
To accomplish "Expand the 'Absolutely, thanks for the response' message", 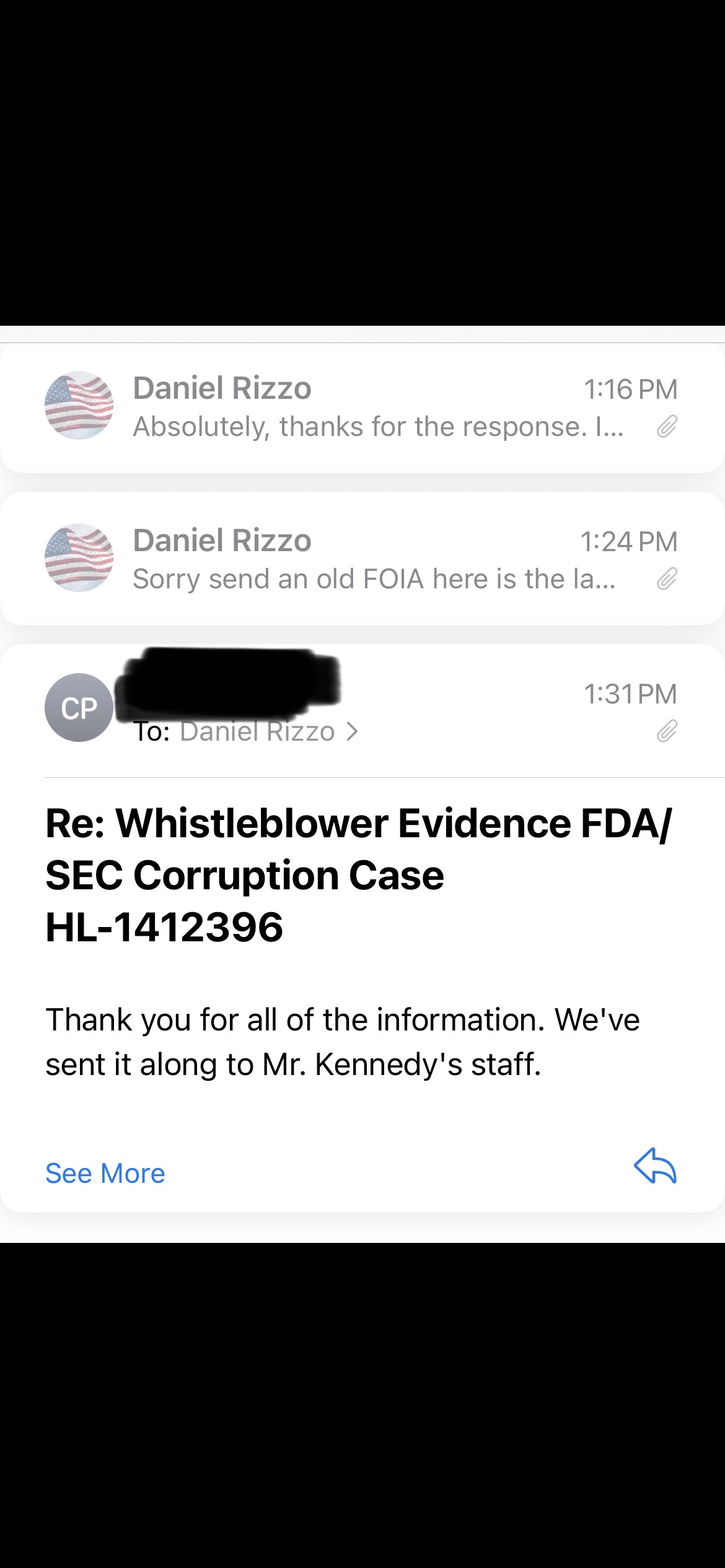I will click(362, 408).
